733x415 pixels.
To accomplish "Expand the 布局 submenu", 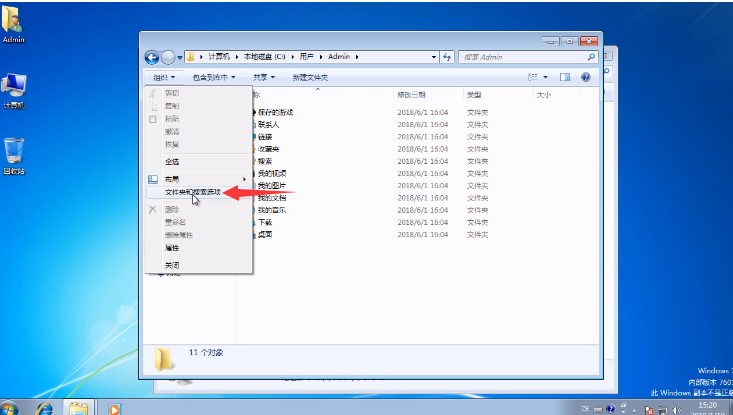I will pos(199,179).
